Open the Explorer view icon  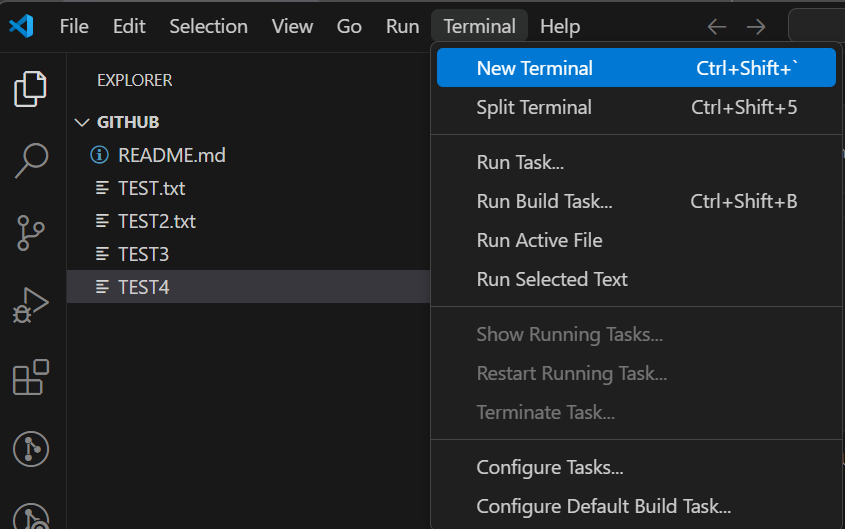31,88
